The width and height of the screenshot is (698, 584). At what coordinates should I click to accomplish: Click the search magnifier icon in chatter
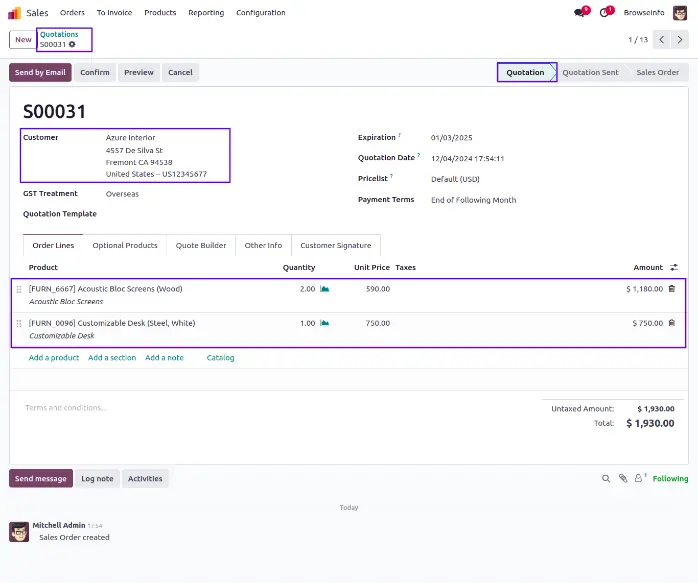[x=606, y=479]
